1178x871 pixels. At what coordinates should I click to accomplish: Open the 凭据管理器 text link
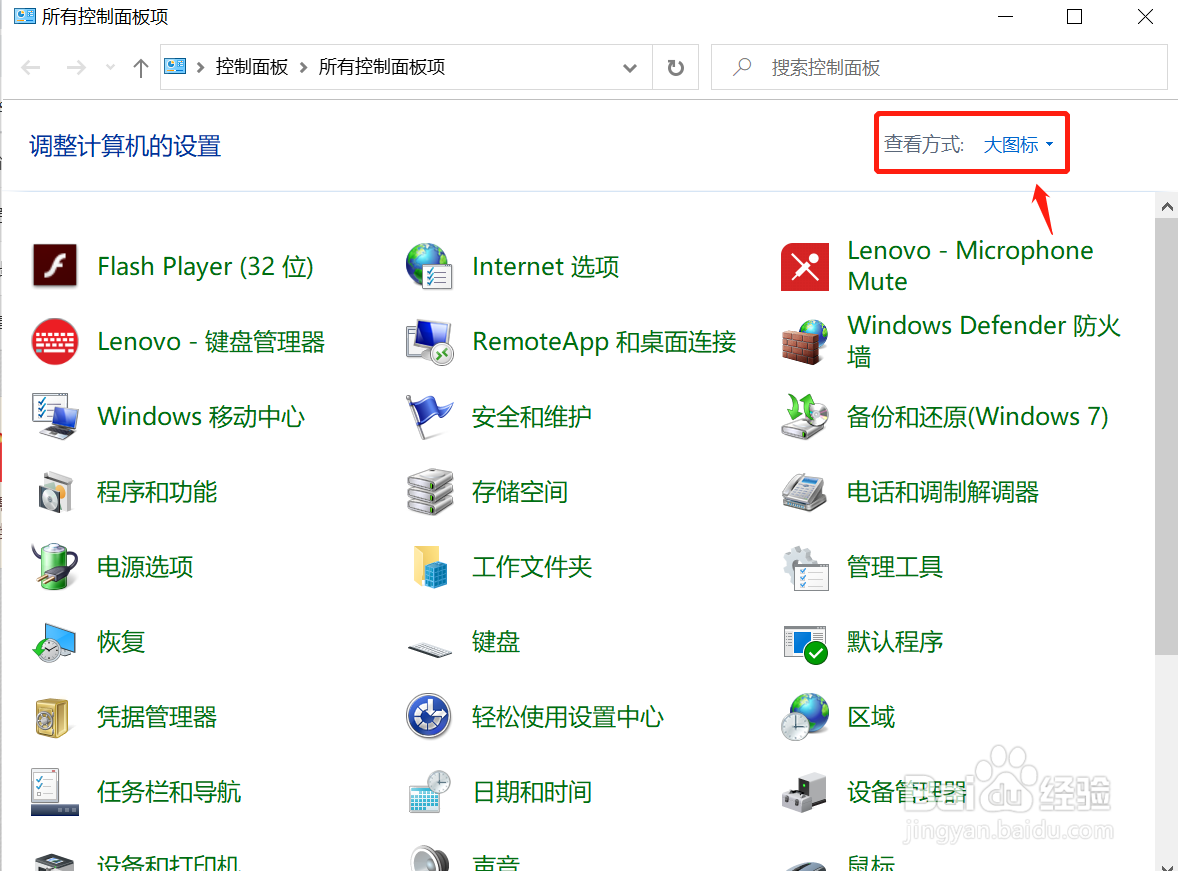157,717
